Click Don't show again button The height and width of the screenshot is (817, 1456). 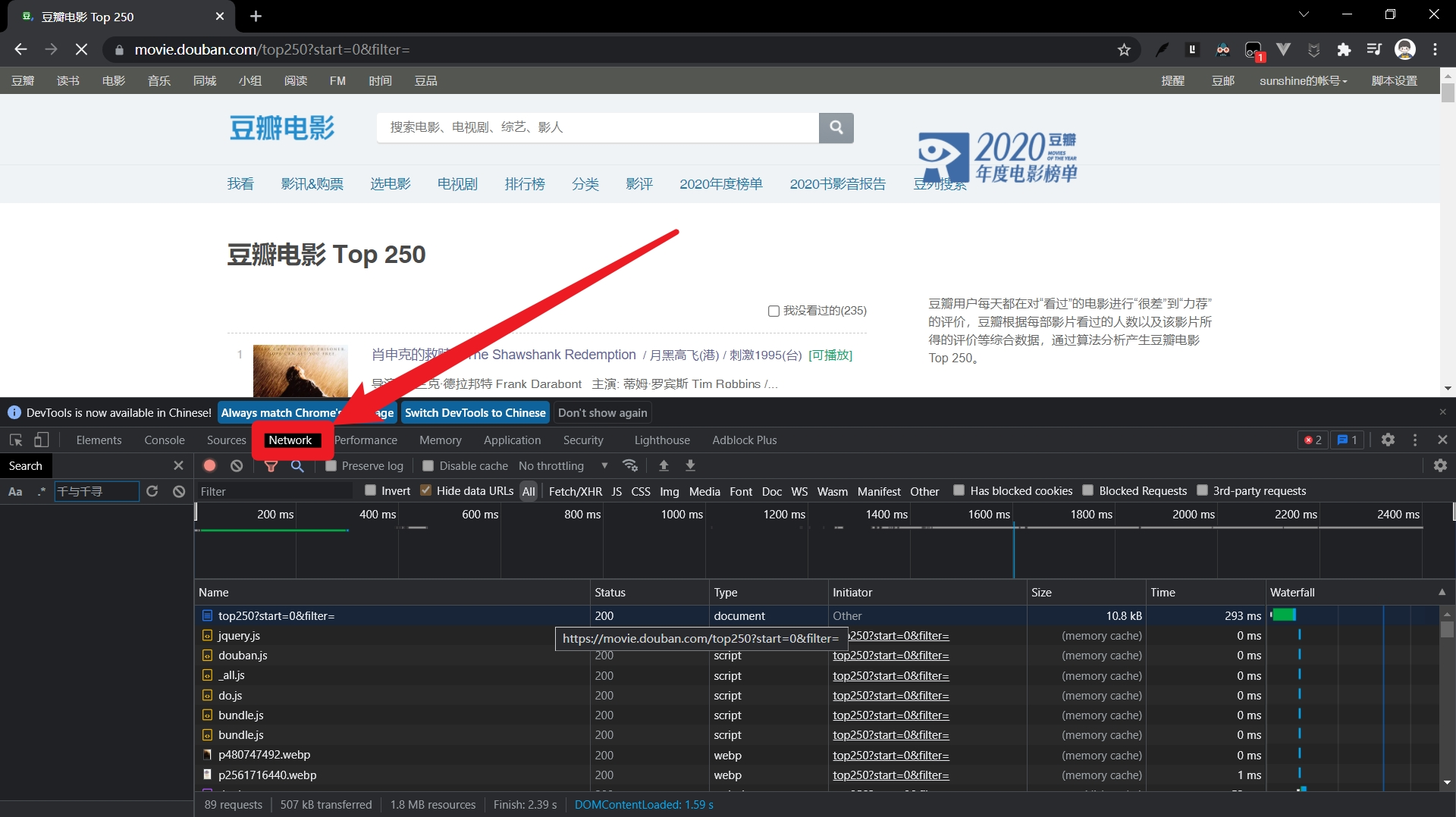pyautogui.click(x=603, y=412)
